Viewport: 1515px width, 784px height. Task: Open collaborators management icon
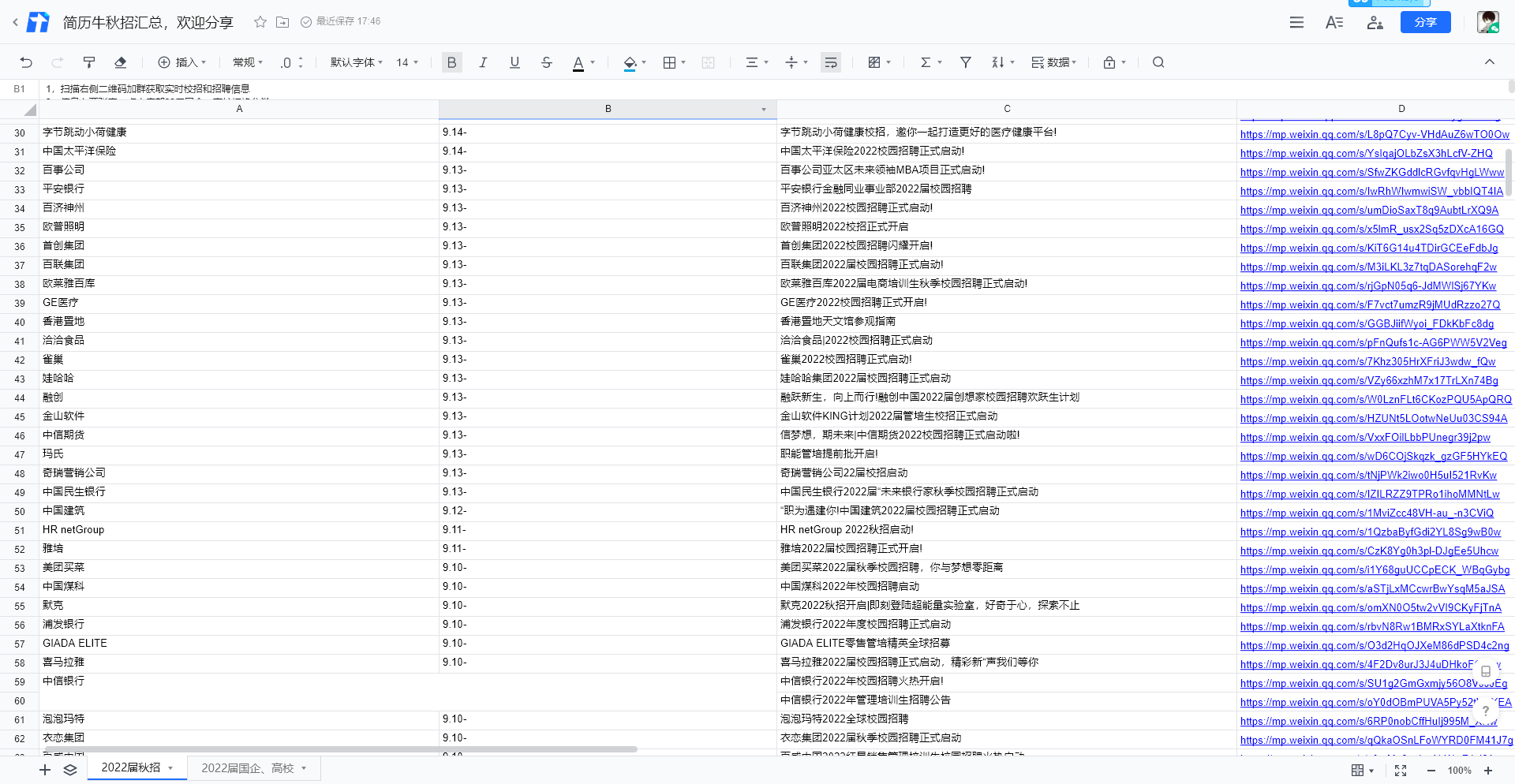1375,22
